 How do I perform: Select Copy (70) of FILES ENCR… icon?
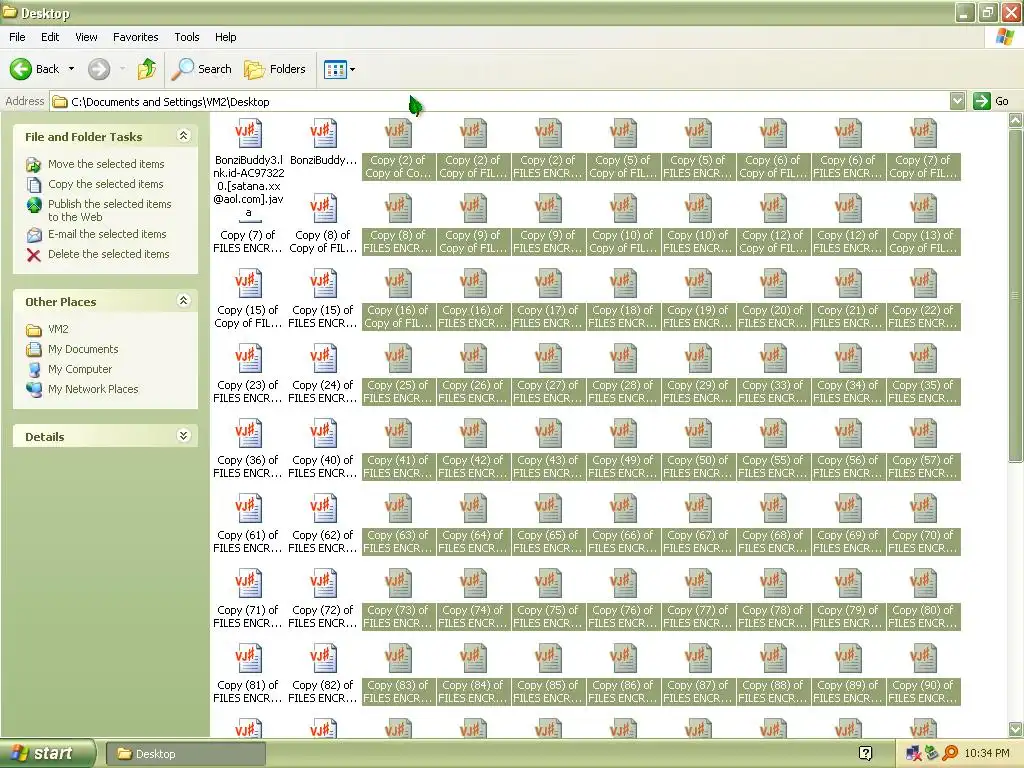[x=923, y=509]
